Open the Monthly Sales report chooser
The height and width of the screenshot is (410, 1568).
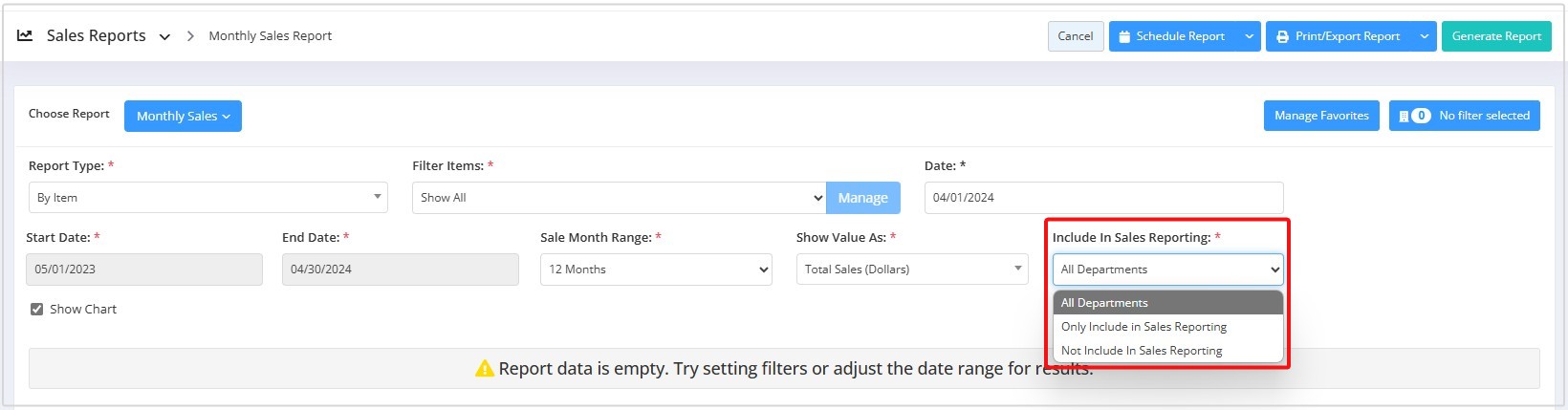coord(183,116)
